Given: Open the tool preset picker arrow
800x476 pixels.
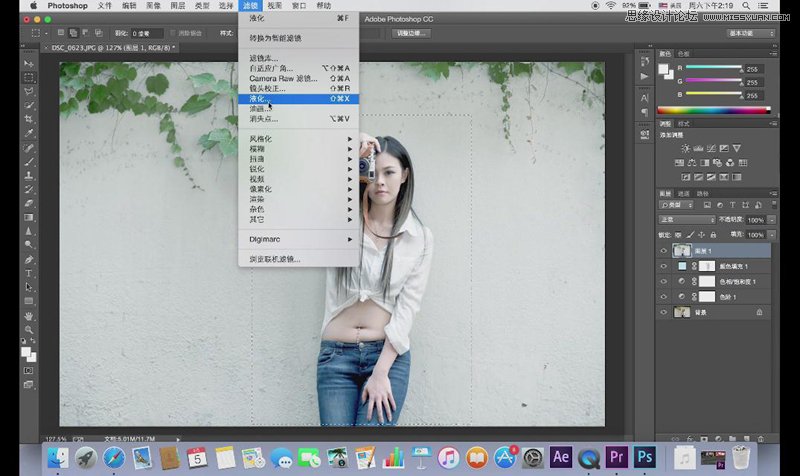Looking at the screenshot, I should pyautogui.click(x=46, y=33).
